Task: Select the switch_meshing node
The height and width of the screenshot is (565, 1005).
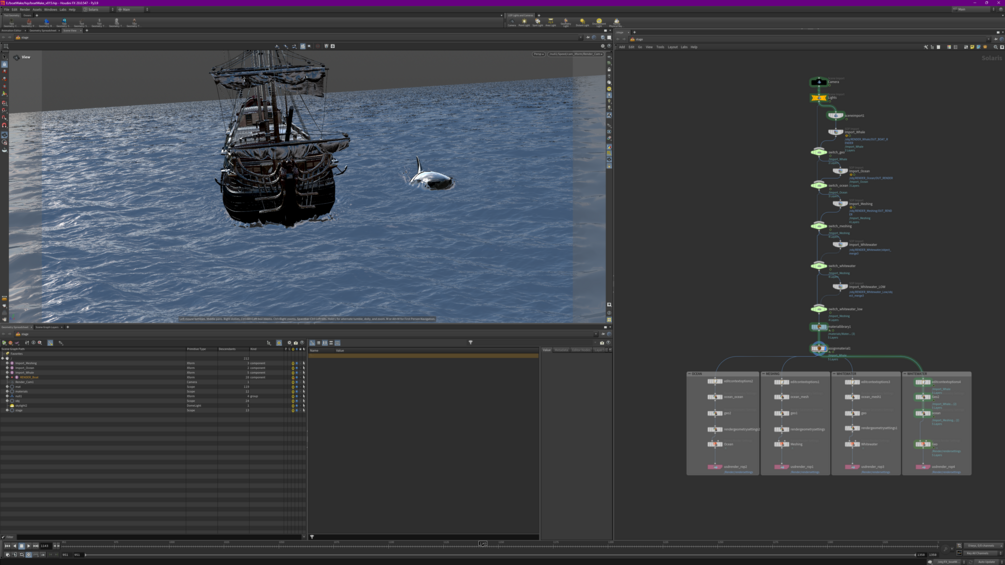Action: (x=818, y=225)
